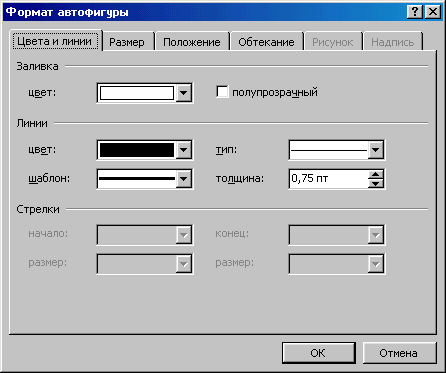Open the fill цвет dropdown arrow
This screenshot has width=446, height=373.
pos(184,93)
